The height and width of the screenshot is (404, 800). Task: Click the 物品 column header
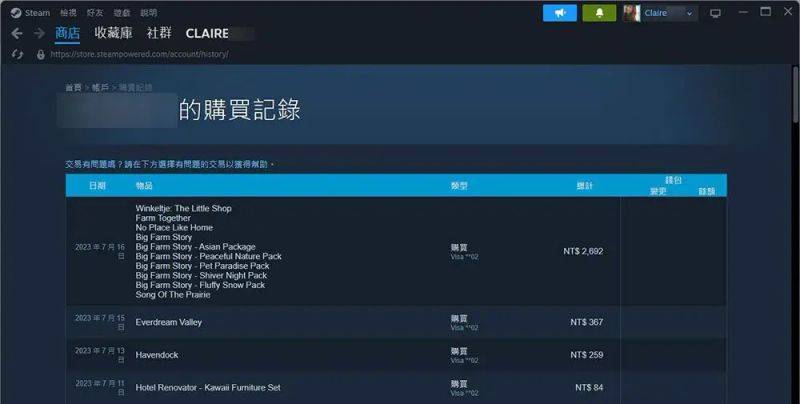[144, 186]
